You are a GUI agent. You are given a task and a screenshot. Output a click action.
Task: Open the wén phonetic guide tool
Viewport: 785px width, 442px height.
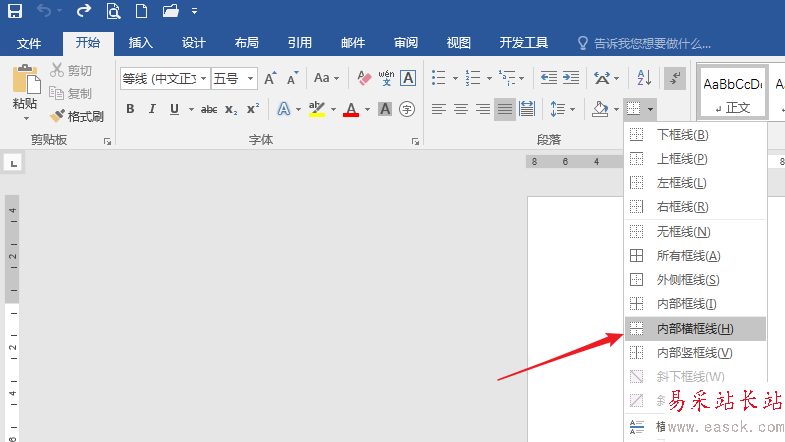click(x=386, y=79)
